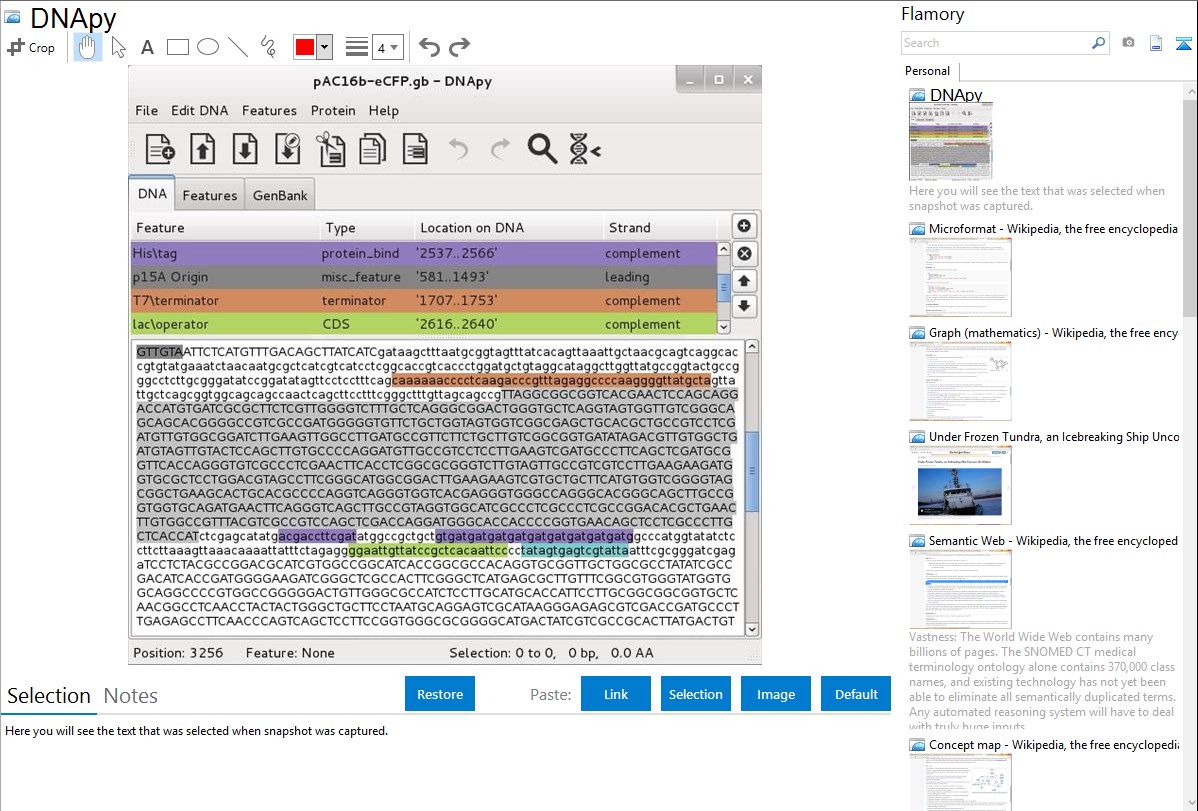The width and height of the screenshot is (1198, 811).
Task: Move the feature up with the arrow button
Action: click(x=744, y=281)
